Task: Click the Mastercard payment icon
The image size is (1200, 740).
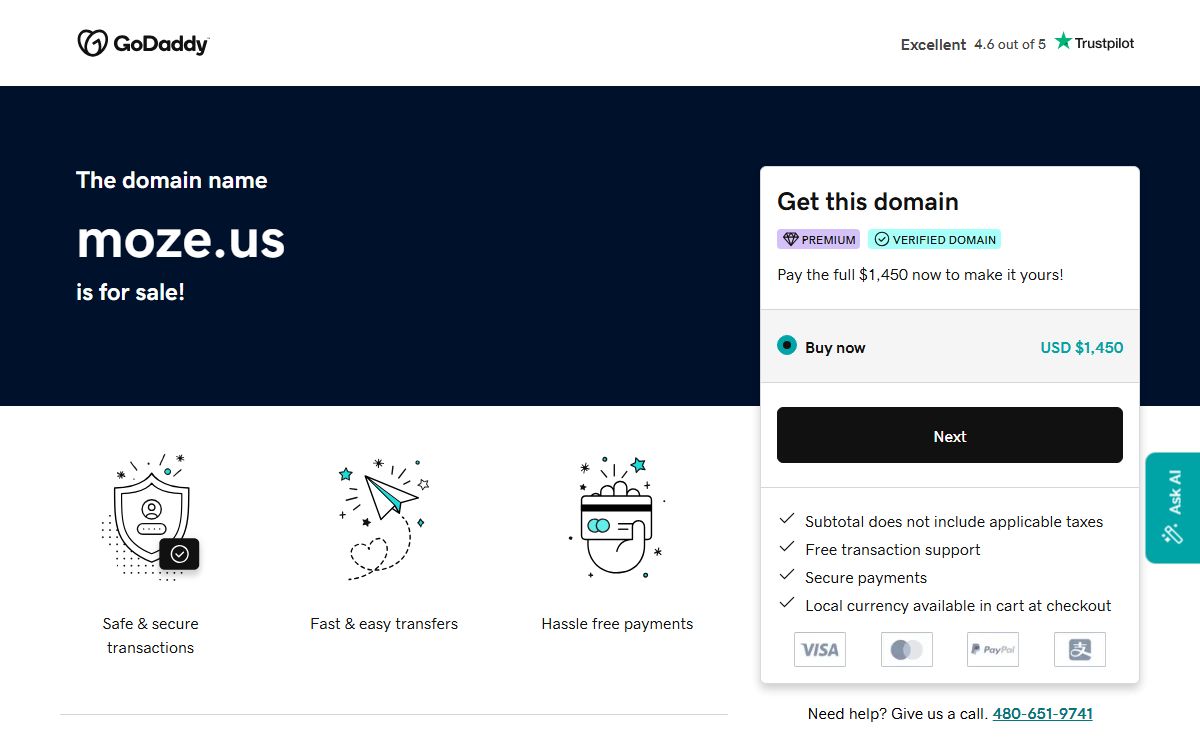Action: pos(907,650)
